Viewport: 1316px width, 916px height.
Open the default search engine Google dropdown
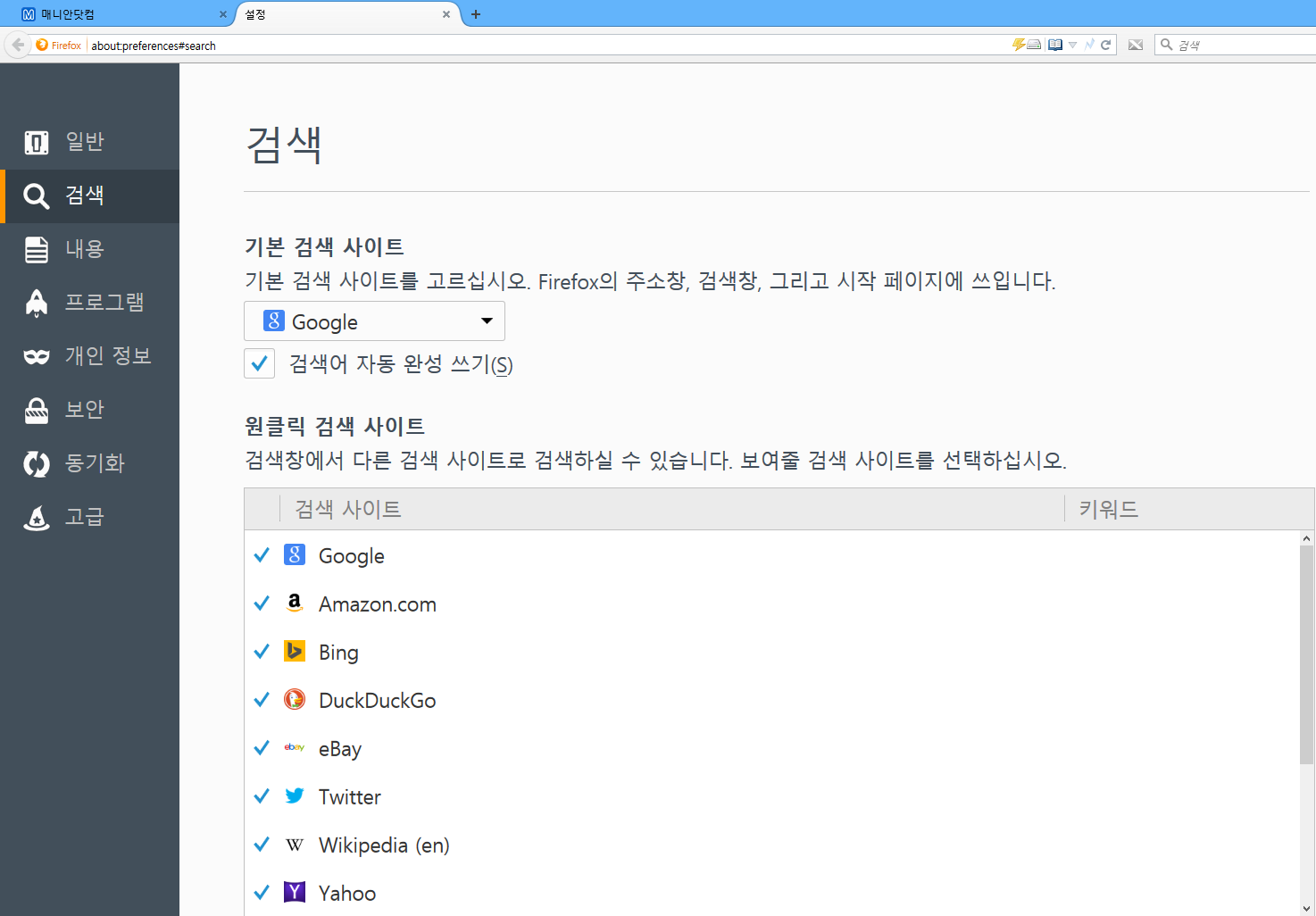coord(374,321)
